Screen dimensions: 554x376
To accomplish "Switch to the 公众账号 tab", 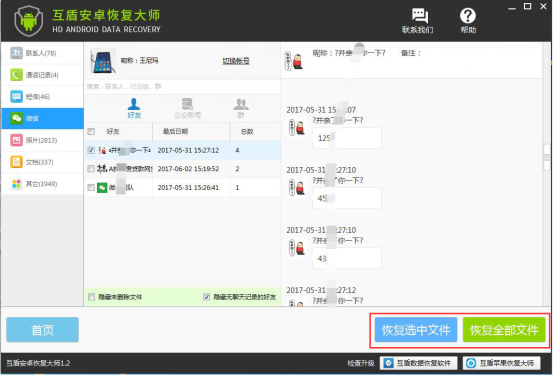I will coord(188,108).
